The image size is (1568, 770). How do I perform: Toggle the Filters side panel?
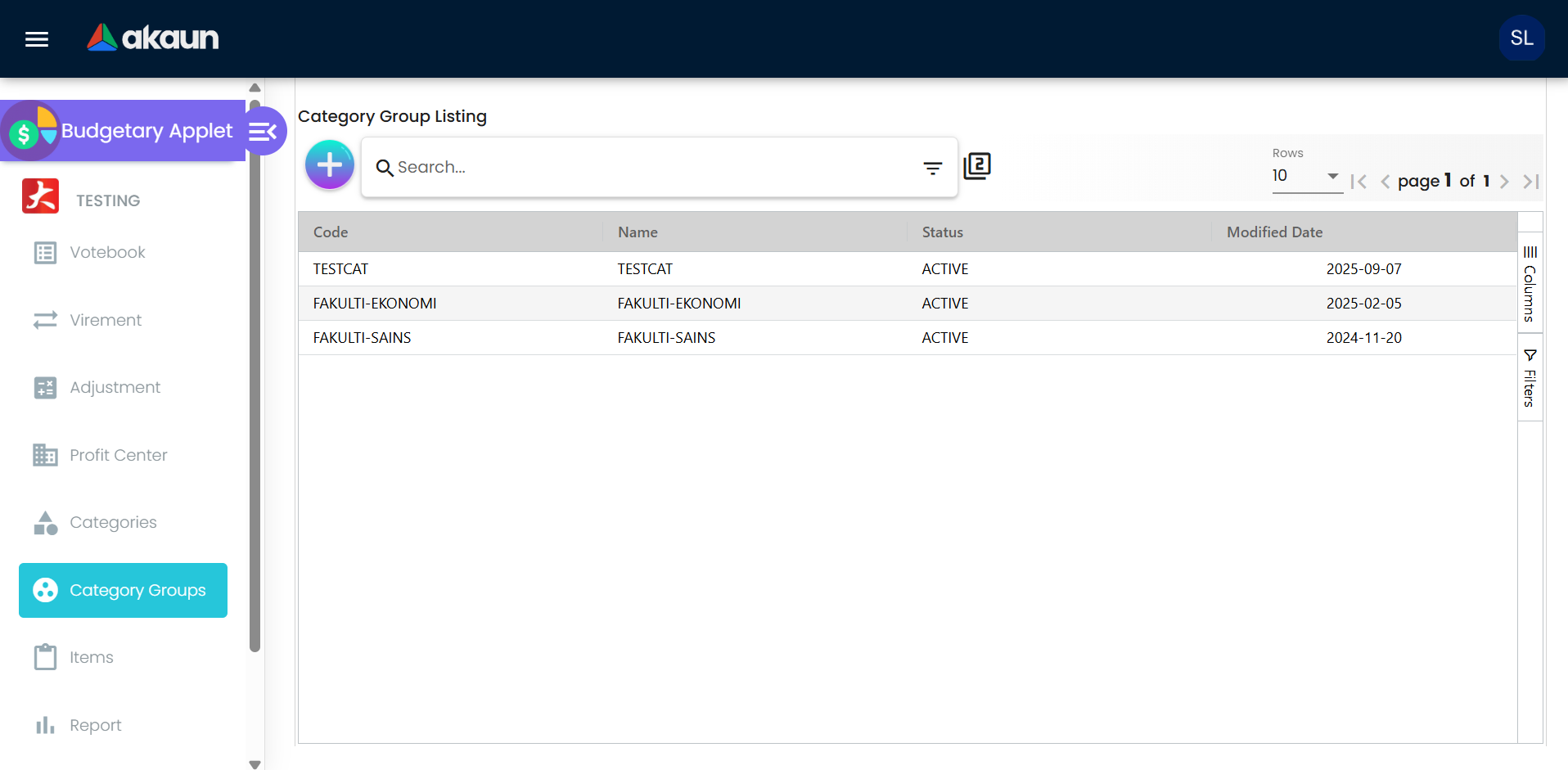[x=1530, y=378]
